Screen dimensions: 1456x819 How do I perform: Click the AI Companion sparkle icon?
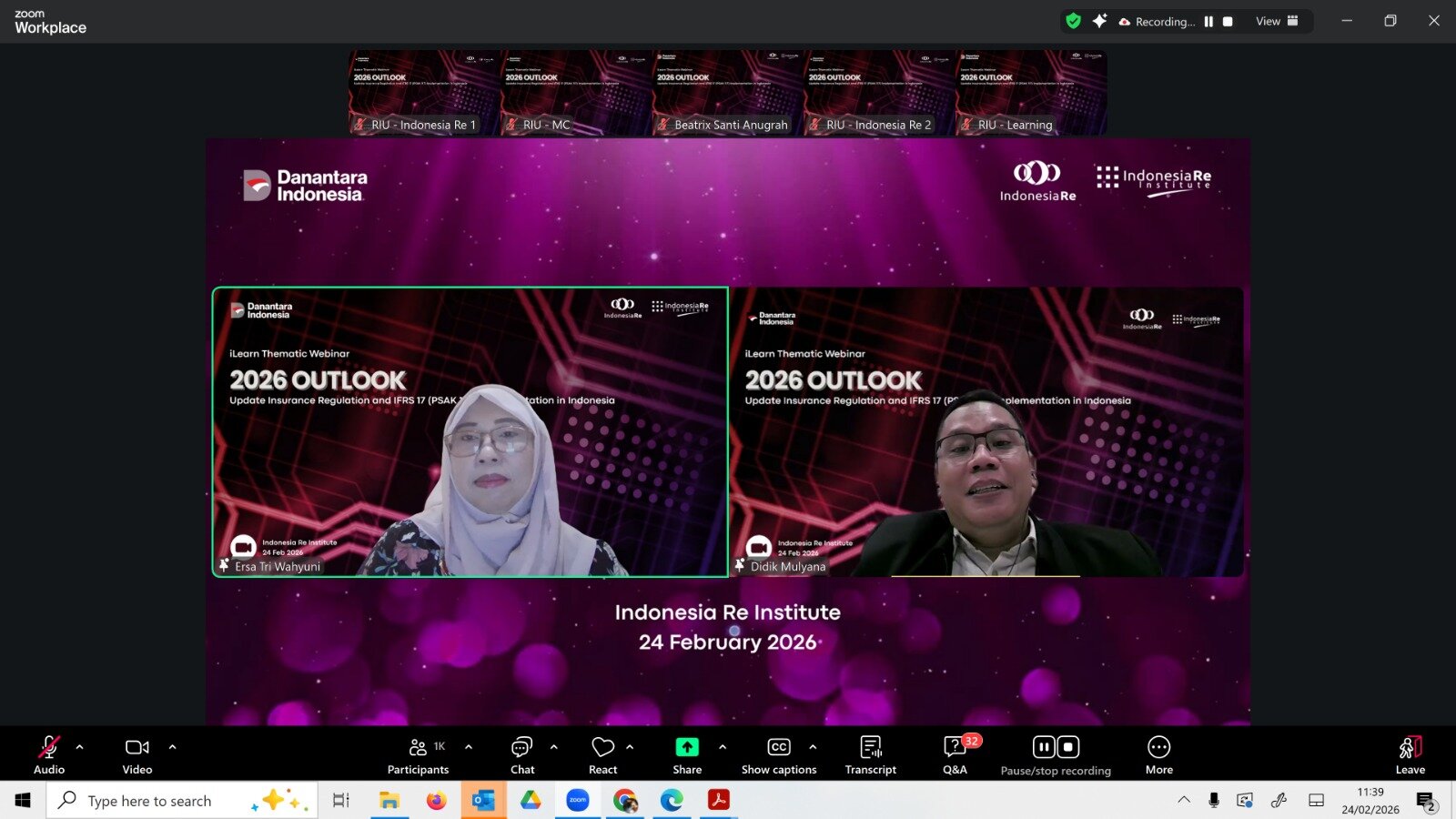1100,21
